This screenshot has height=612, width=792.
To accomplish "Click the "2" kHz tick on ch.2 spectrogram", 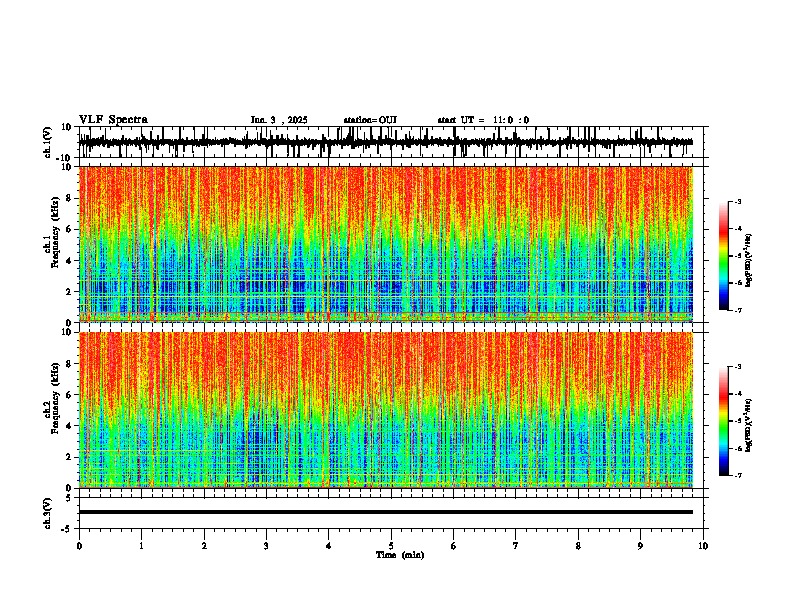I will coord(69,457).
